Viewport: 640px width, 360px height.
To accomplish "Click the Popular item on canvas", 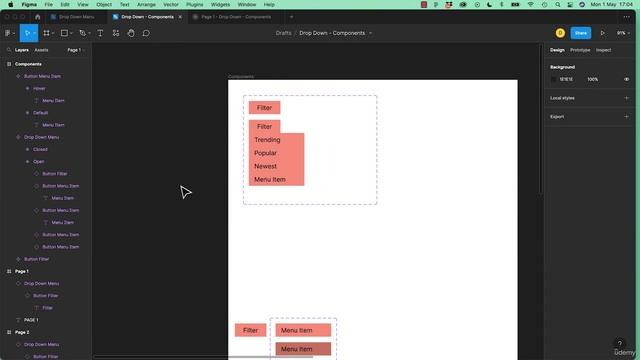I will click(276, 153).
